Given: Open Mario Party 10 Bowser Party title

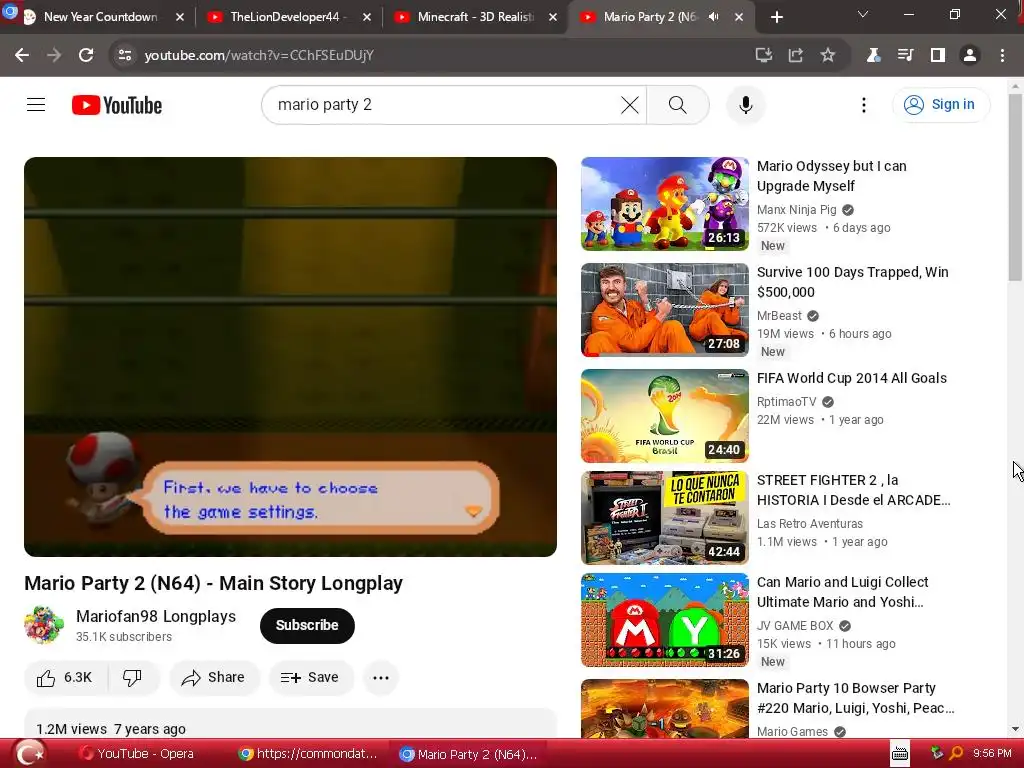Looking at the screenshot, I should [856, 698].
